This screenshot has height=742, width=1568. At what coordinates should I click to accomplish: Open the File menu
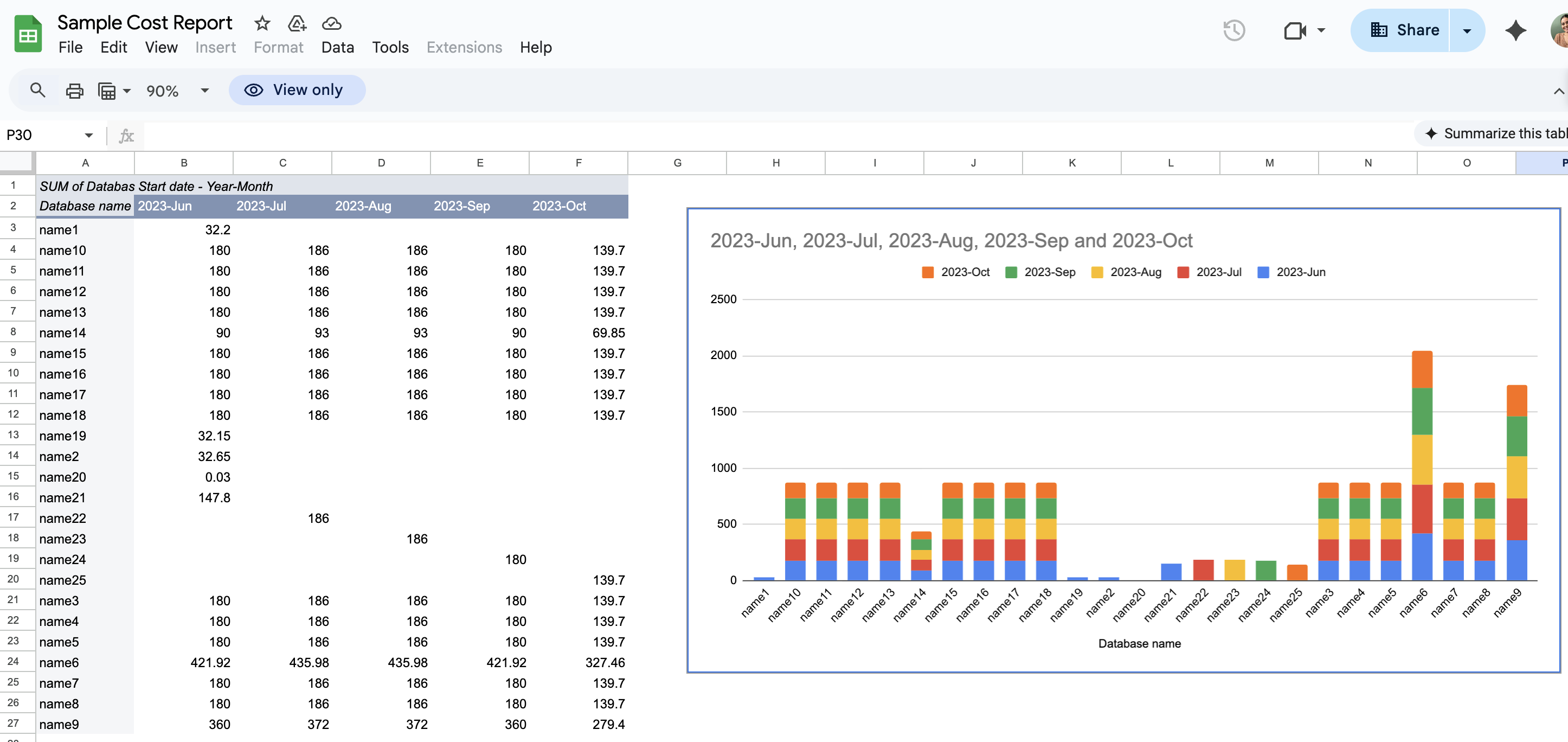tap(70, 48)
